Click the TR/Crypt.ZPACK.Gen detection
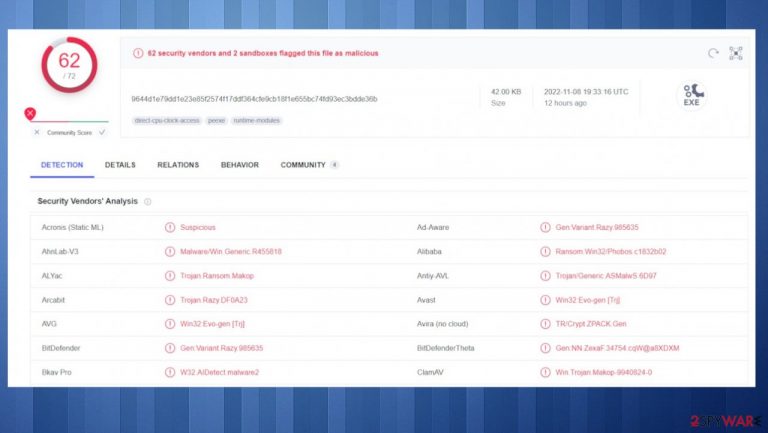The image size is (768, 433). [591, 324]
